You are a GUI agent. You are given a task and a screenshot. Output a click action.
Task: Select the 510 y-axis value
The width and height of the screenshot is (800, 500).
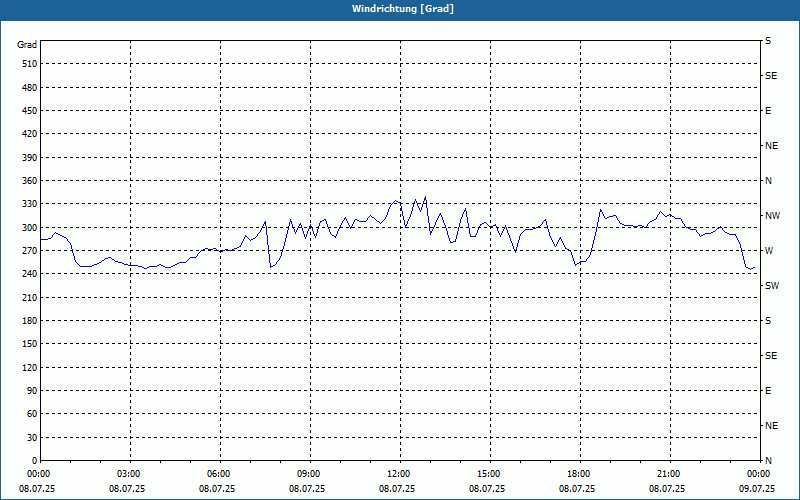tap(30, 64)
